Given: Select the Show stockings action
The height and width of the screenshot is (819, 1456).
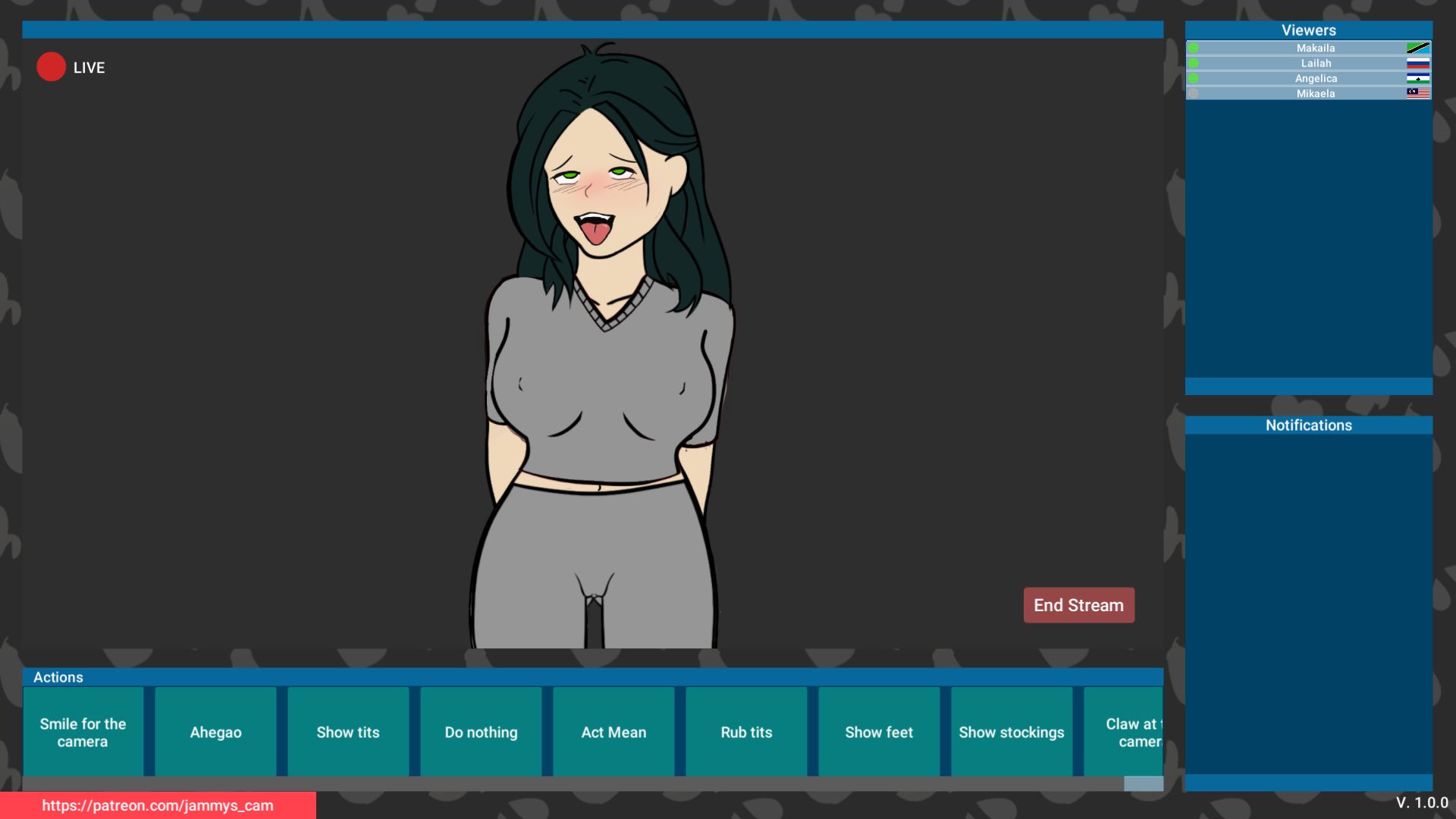Looking at the screenshot, I should click(x=1012, y=732).
